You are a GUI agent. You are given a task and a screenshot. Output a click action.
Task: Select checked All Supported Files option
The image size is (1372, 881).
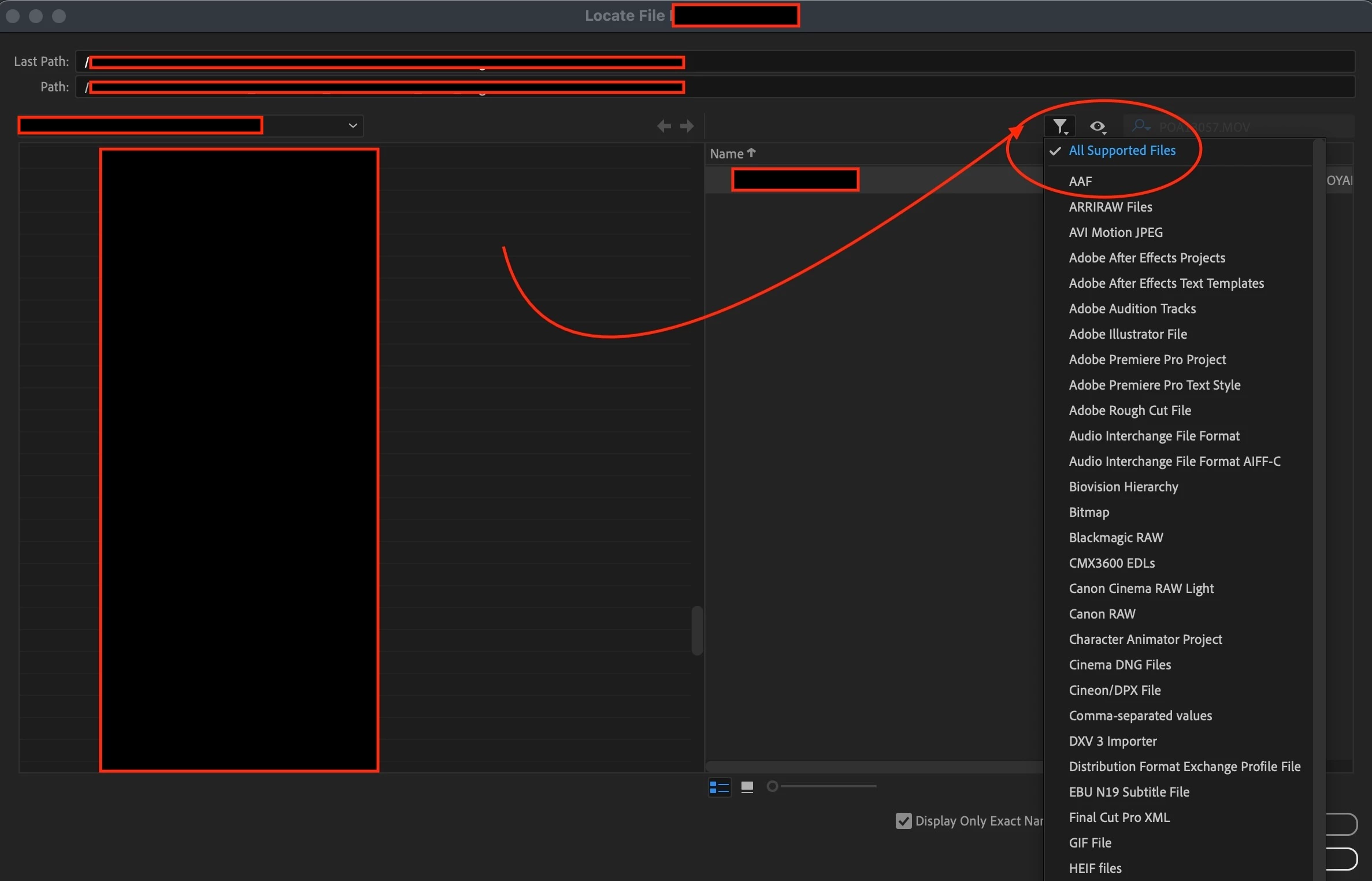pos(1122,151)
